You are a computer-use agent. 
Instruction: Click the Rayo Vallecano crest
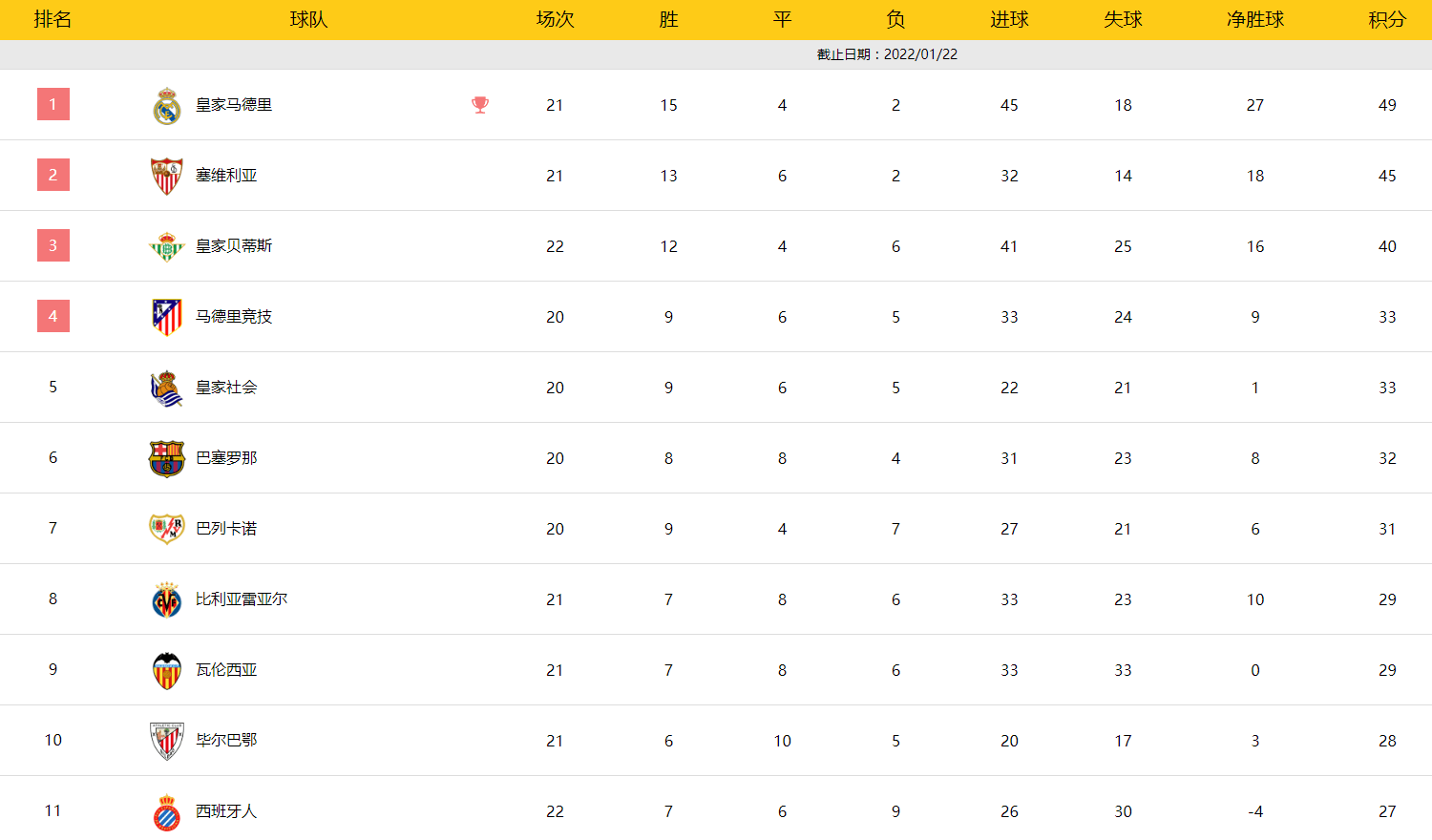[x=167, y=529]
